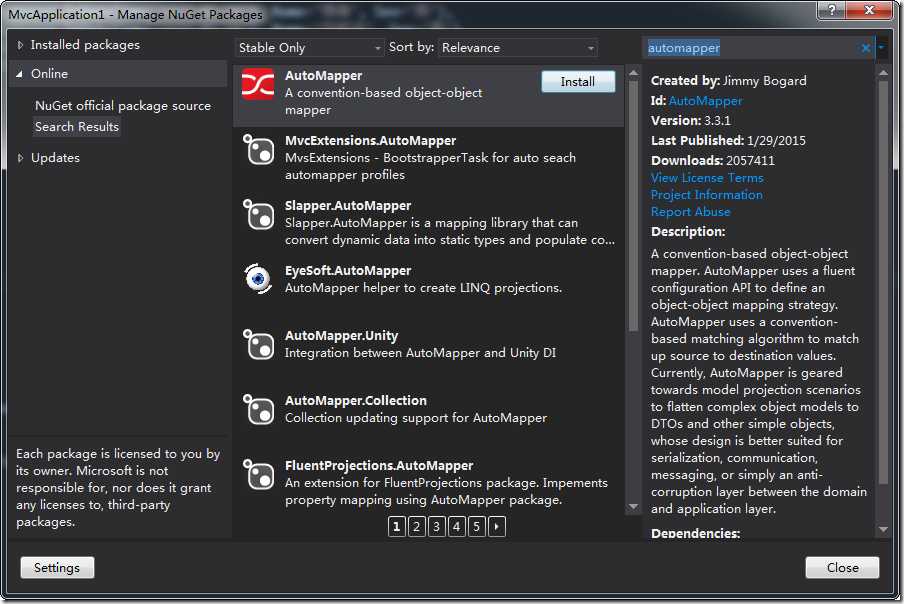This screenshot has width=904, height=604.
Task: Click package list scroll down arrow
Action: pos(633,507)
